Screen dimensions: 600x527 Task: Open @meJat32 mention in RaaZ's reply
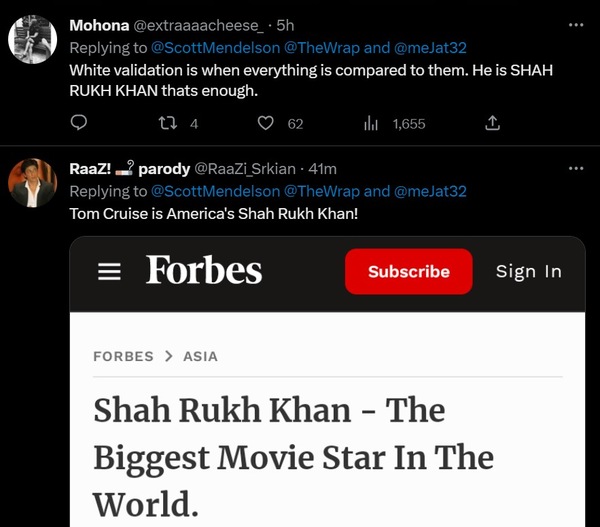click(431, 191)
